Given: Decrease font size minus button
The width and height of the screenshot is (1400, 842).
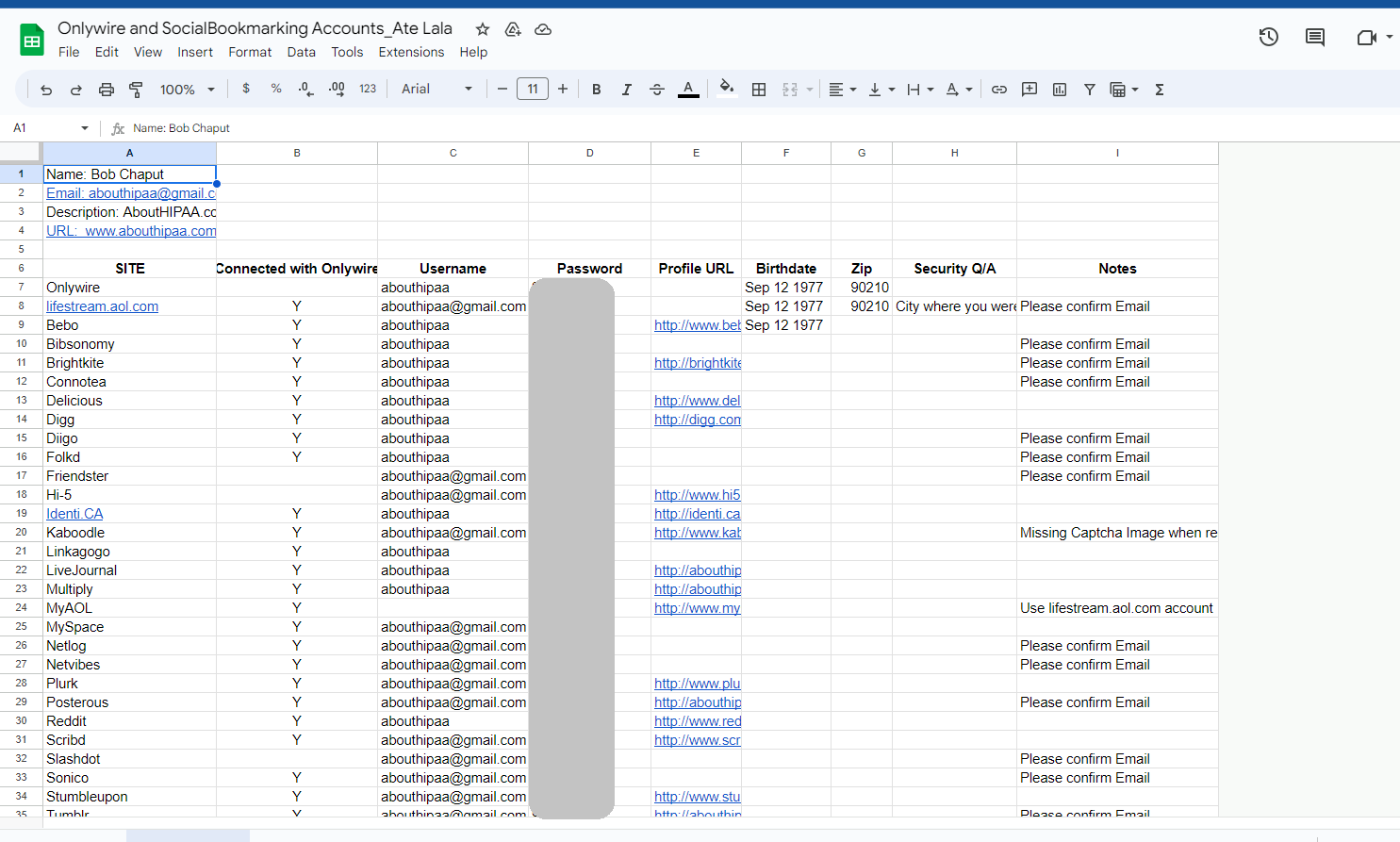Looking at the screenshot, I should [x=502, y=90].
